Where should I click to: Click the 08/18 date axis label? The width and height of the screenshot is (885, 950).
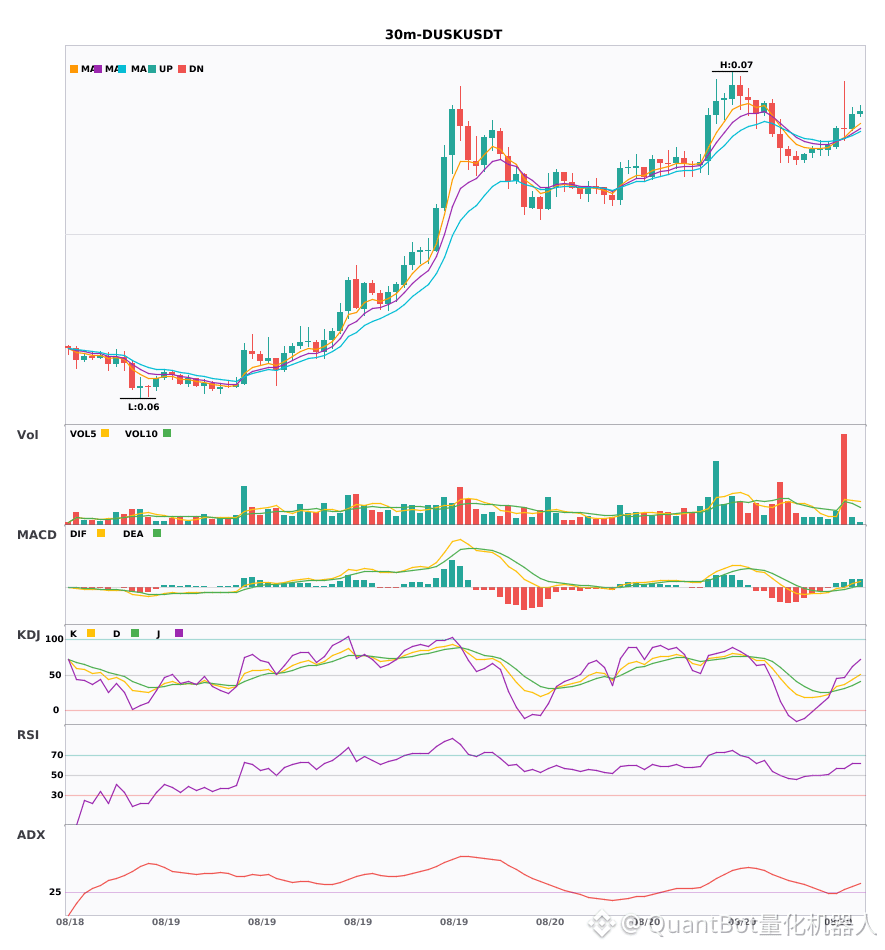click(x=70, y=922)
